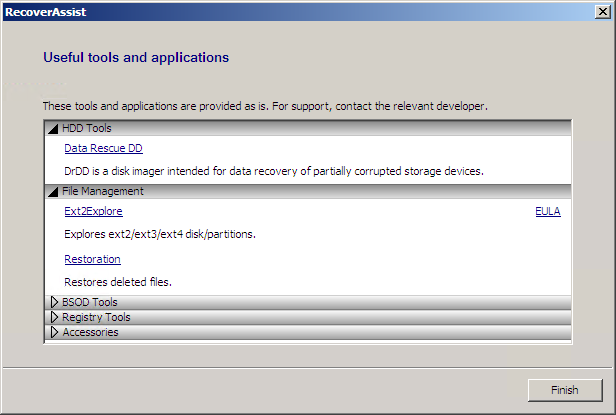
Task: Launch the Ext2Explore tool link
Action: tap(94, 211)
